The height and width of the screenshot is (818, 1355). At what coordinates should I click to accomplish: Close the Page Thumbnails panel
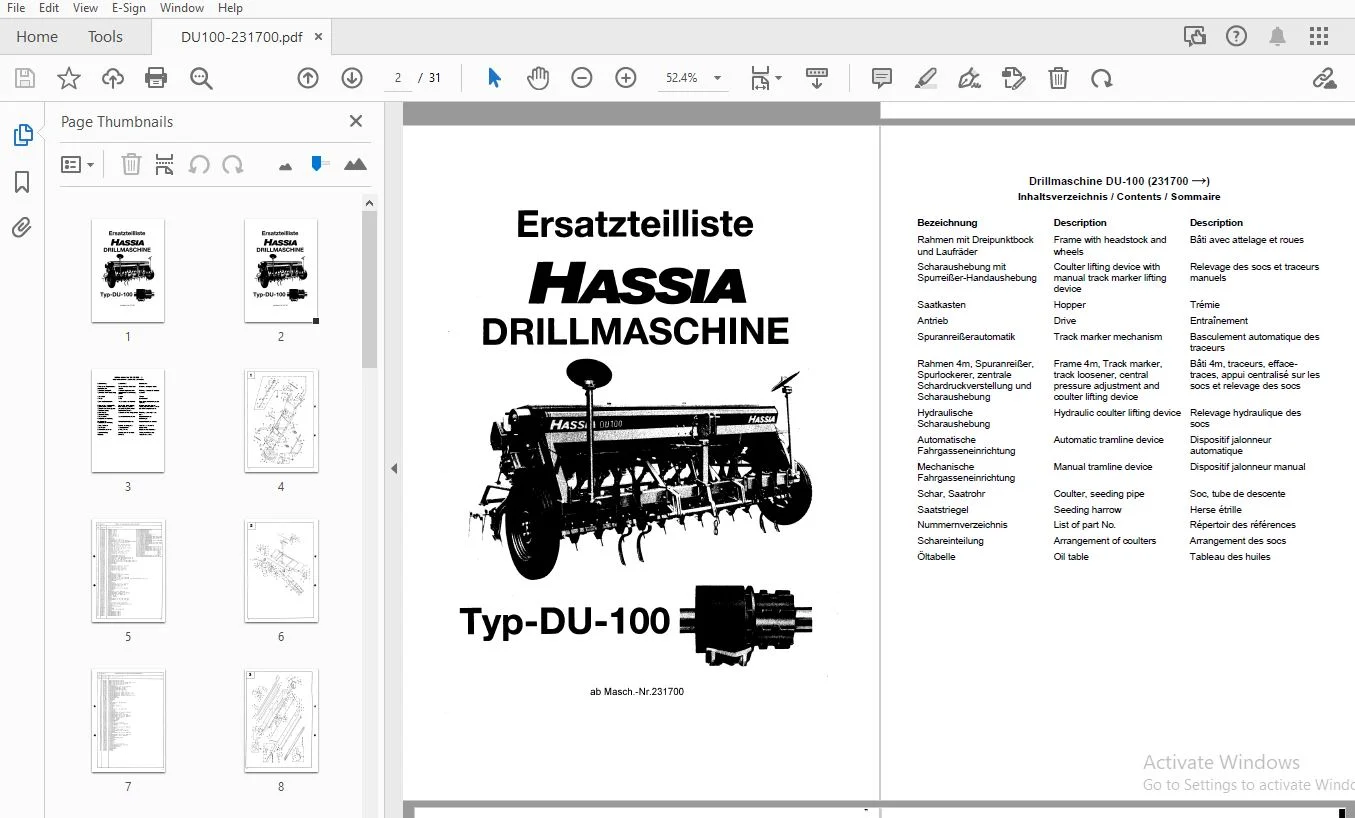[355, 121]
